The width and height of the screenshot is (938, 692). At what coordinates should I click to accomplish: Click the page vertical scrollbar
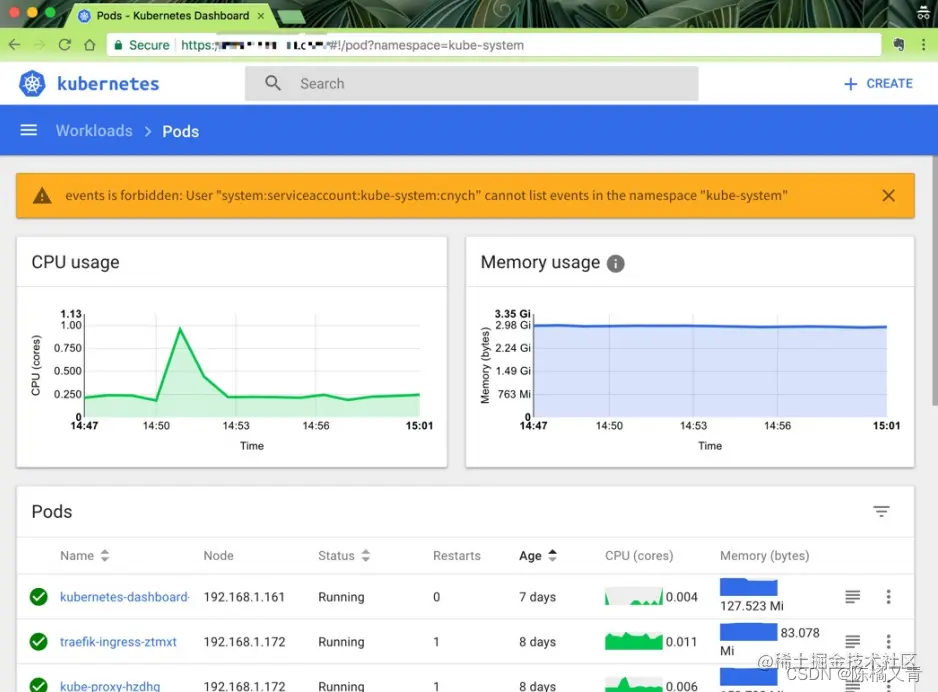point(934,281)
